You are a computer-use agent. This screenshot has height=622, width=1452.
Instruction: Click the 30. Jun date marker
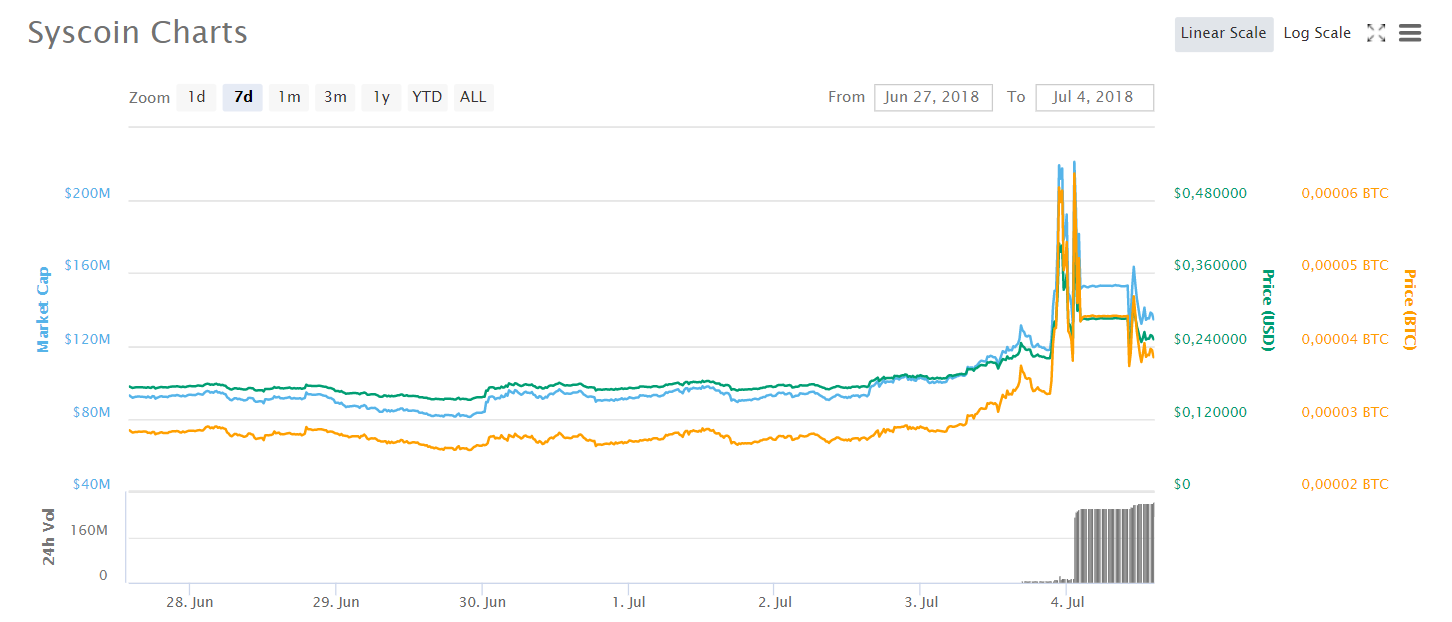(482, 602)
